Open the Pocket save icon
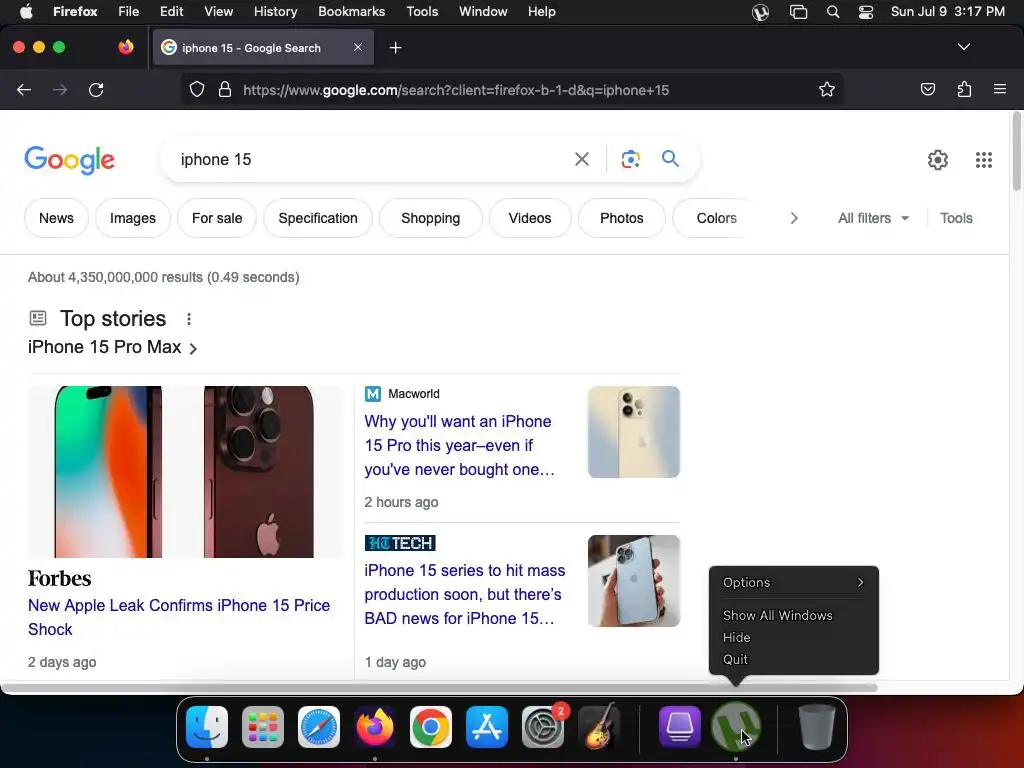1024x768 pixels. point(927,89)
